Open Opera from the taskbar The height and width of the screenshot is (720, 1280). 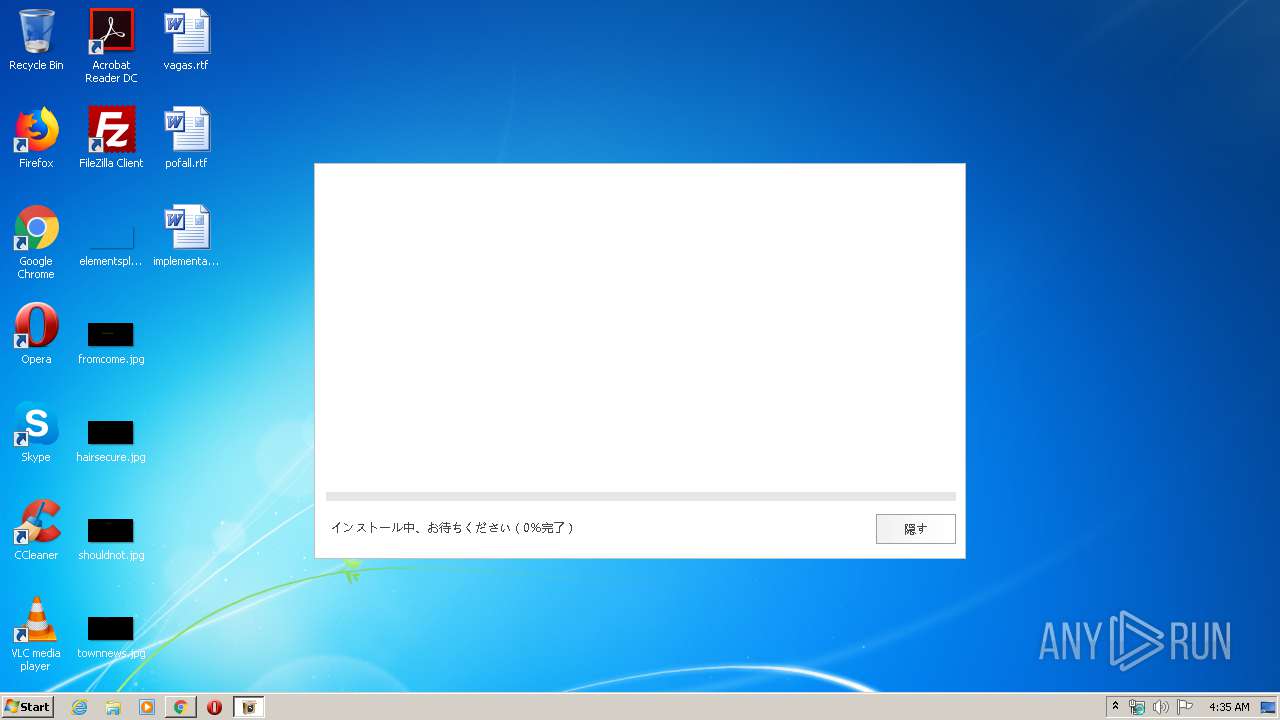click(214, 707)
